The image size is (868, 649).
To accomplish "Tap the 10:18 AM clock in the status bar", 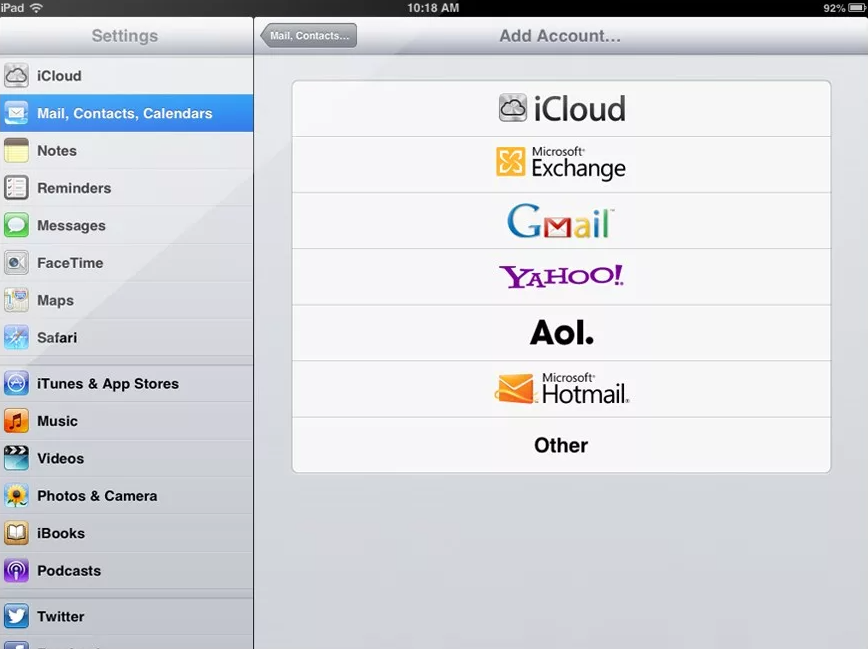I will pos(433,8).
